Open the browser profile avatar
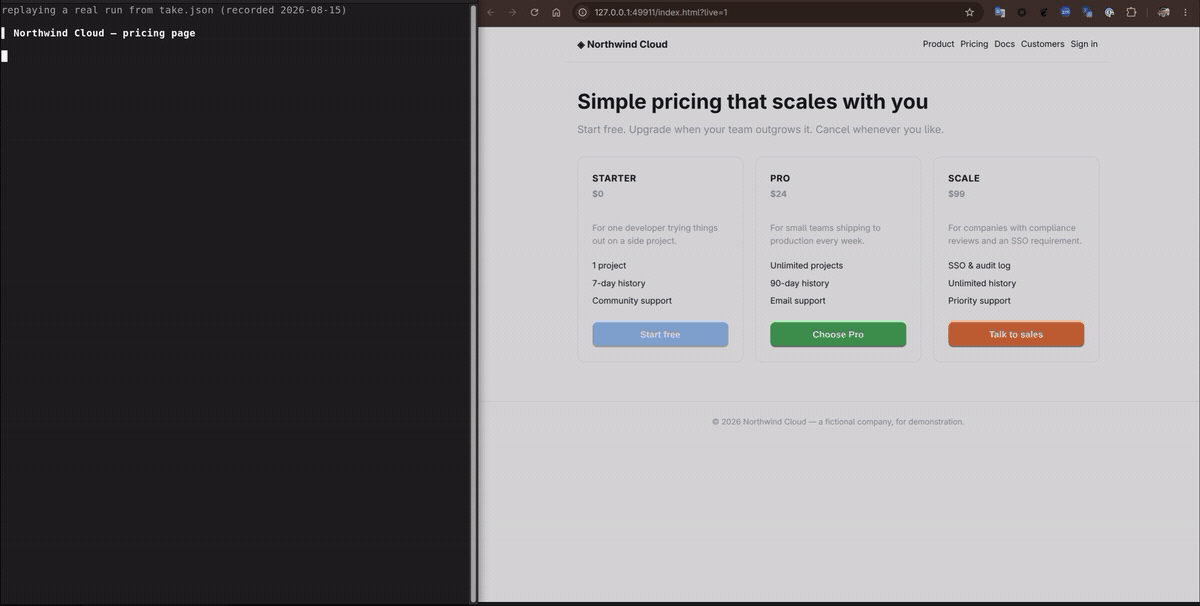Viewport: 1200px width, 606px height. 1163,12
